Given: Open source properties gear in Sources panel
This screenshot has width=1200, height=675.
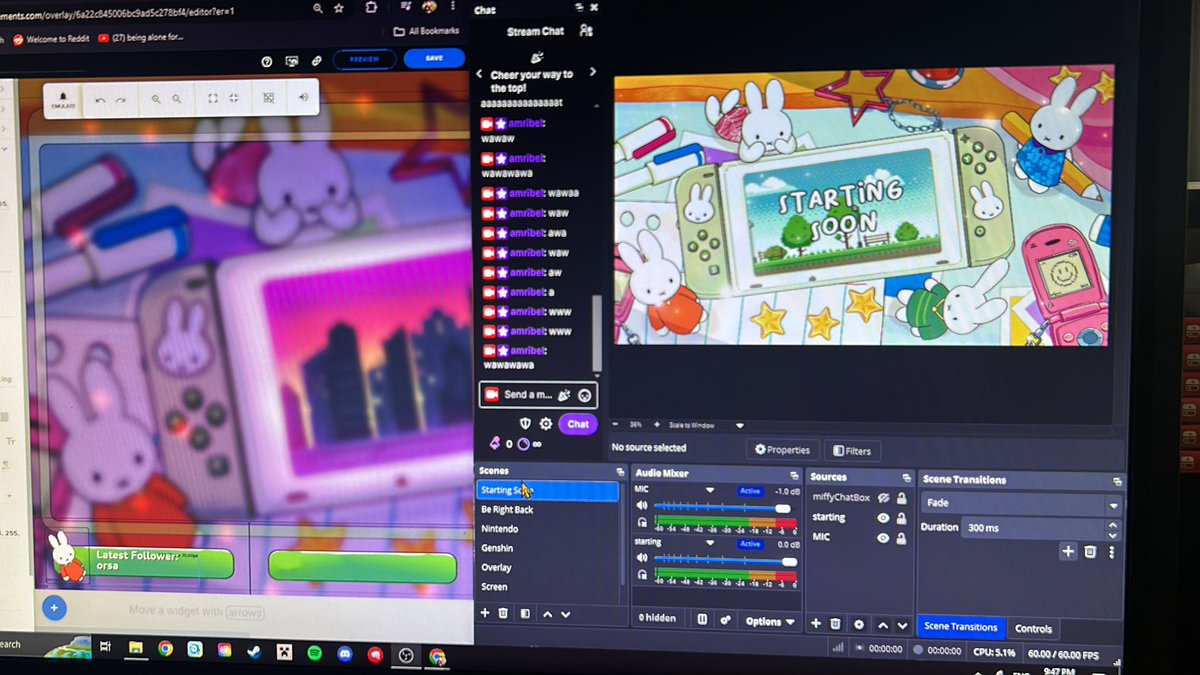Looking at the screenshot, I should click(858, 624).
